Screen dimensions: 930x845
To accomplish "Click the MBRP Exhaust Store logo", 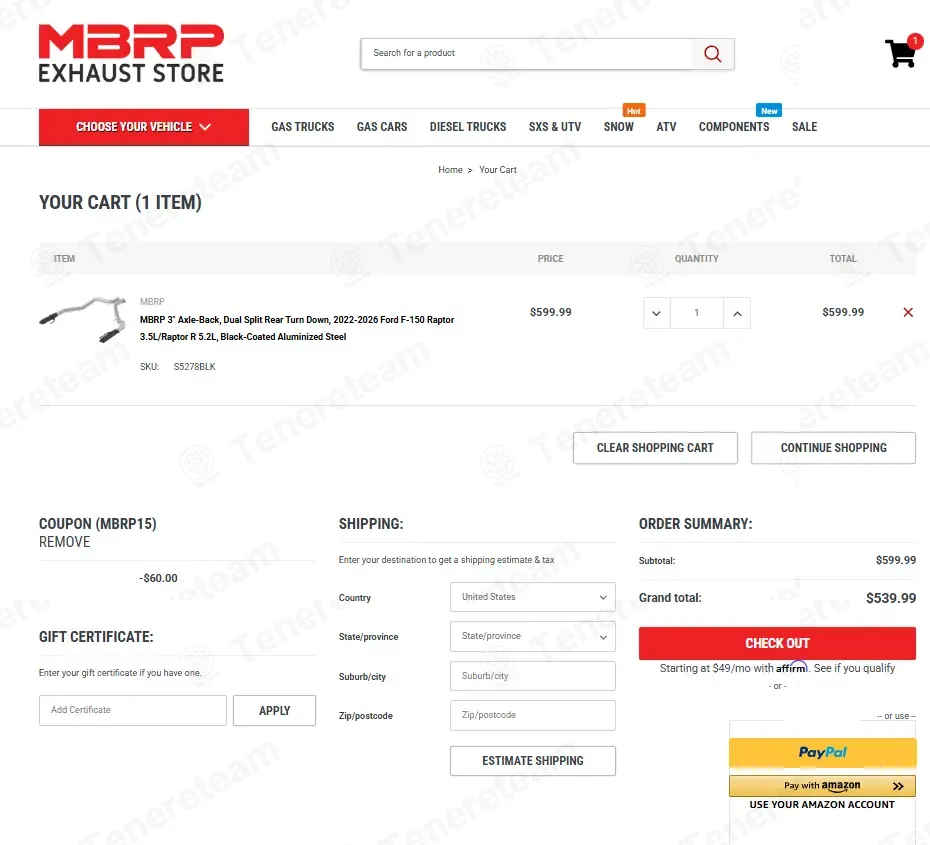I will [x=131, y=53].
